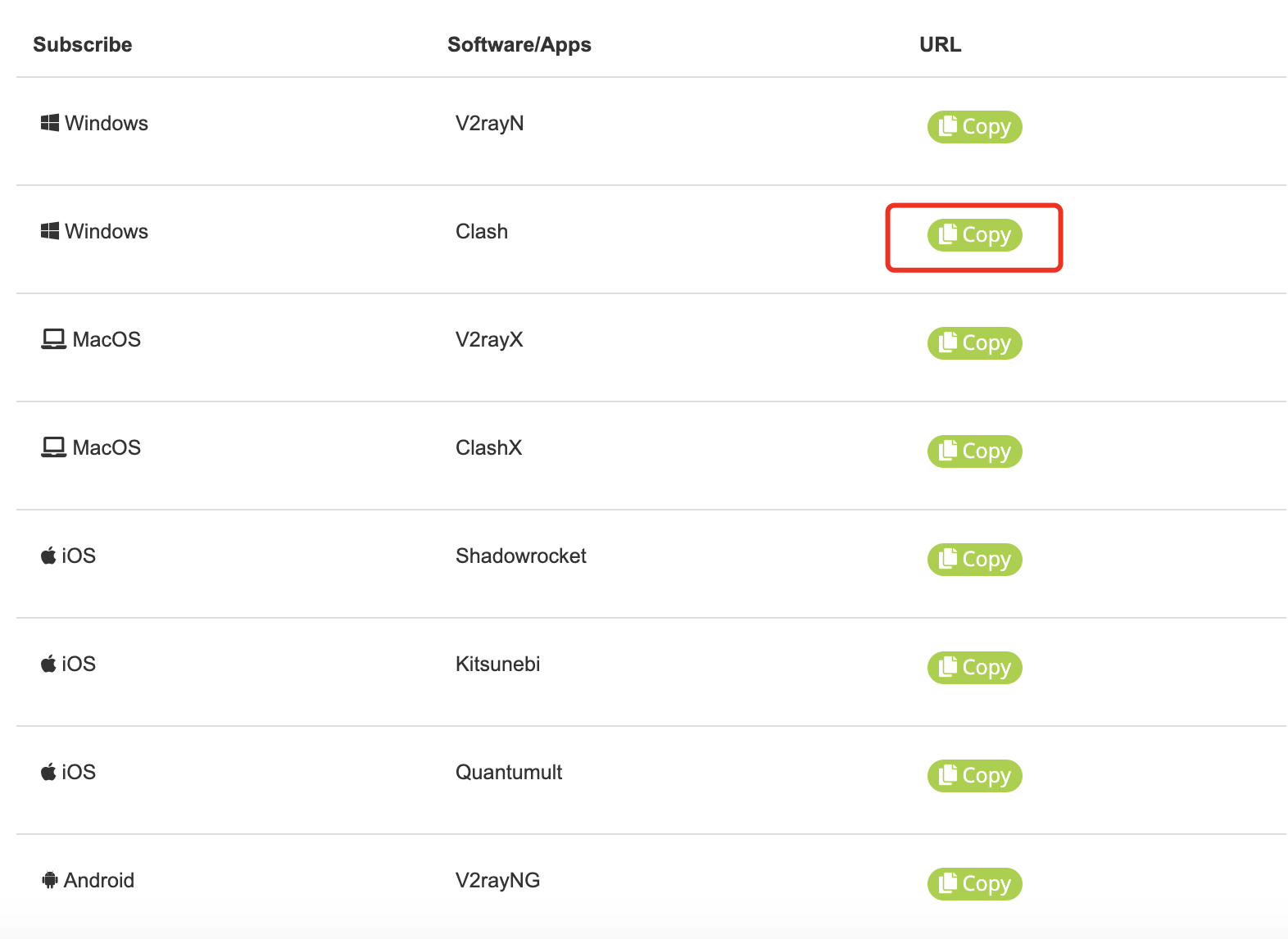Click the Apple icon in Shadowrocket row
The image size is (1288, 939).
point(48,556)
